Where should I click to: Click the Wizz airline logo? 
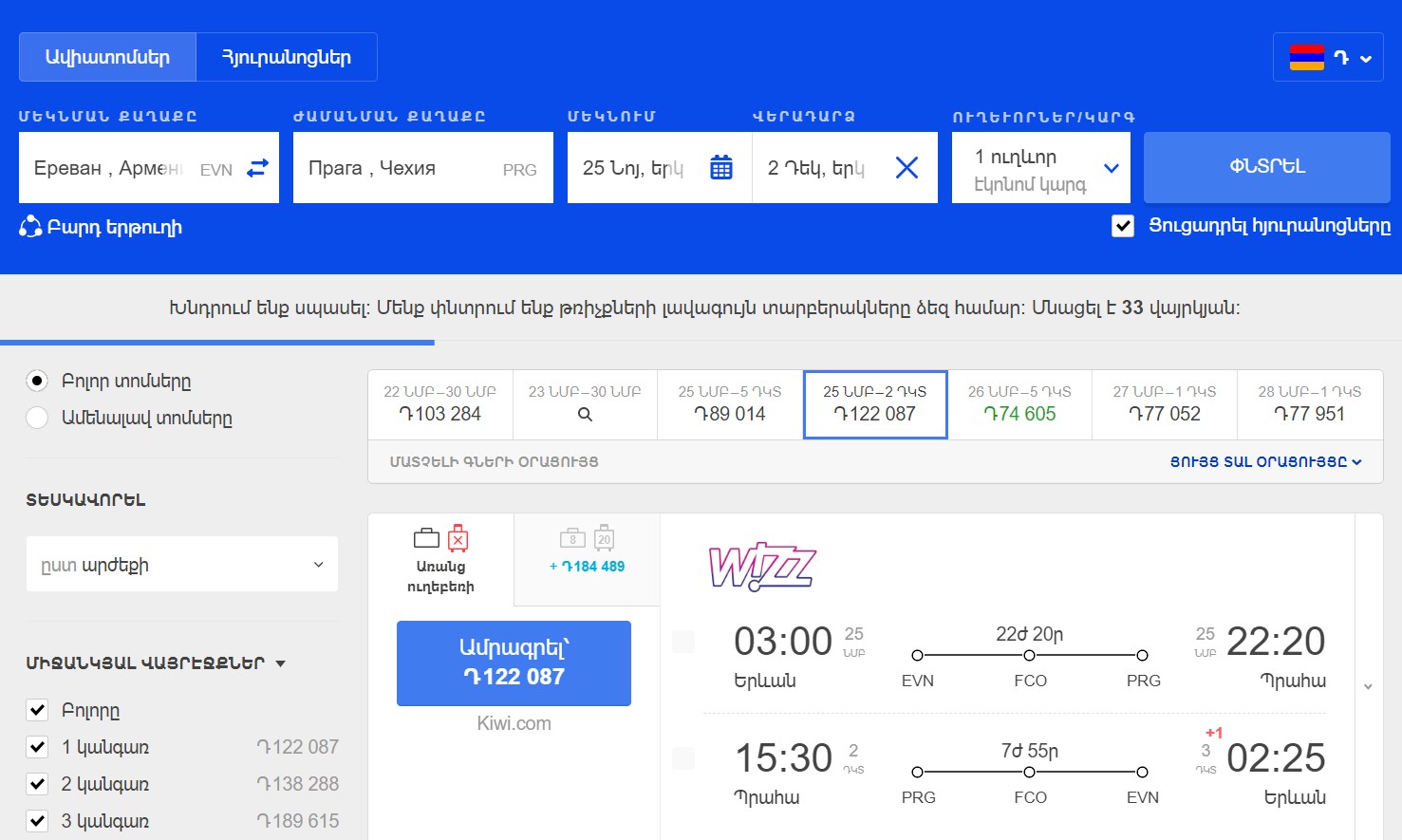762,567
